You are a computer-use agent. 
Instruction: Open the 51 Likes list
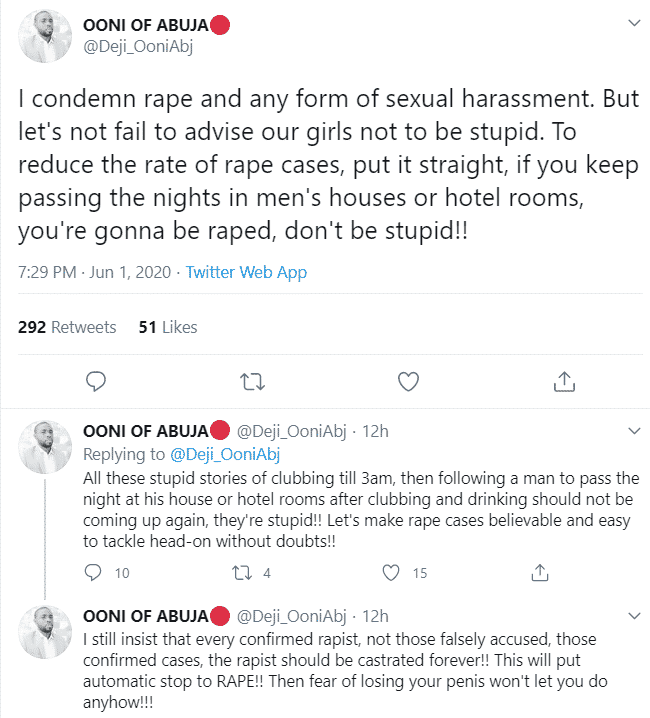[x=168, y=327]
